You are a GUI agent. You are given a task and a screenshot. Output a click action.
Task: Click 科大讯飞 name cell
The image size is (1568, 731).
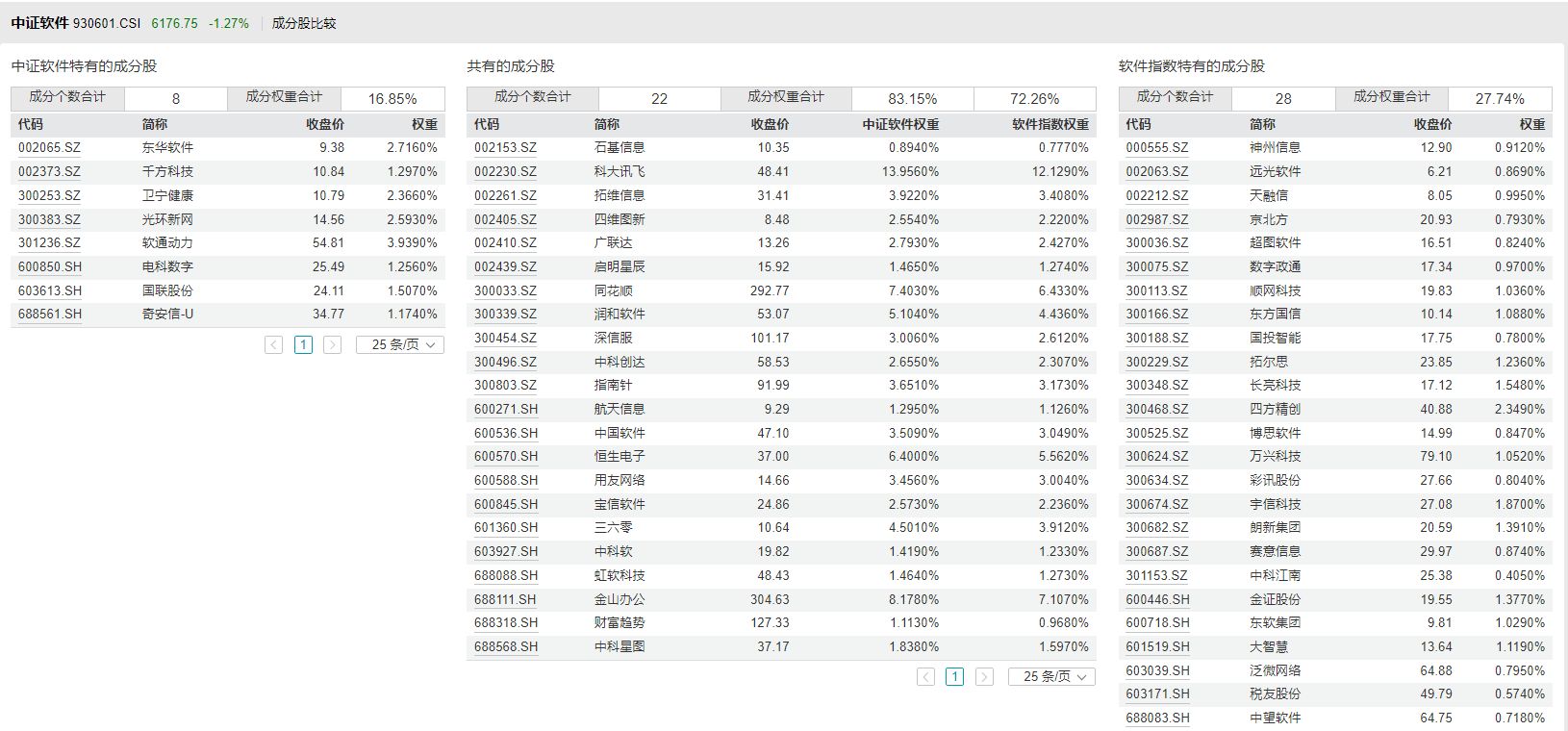coord(620,172)
